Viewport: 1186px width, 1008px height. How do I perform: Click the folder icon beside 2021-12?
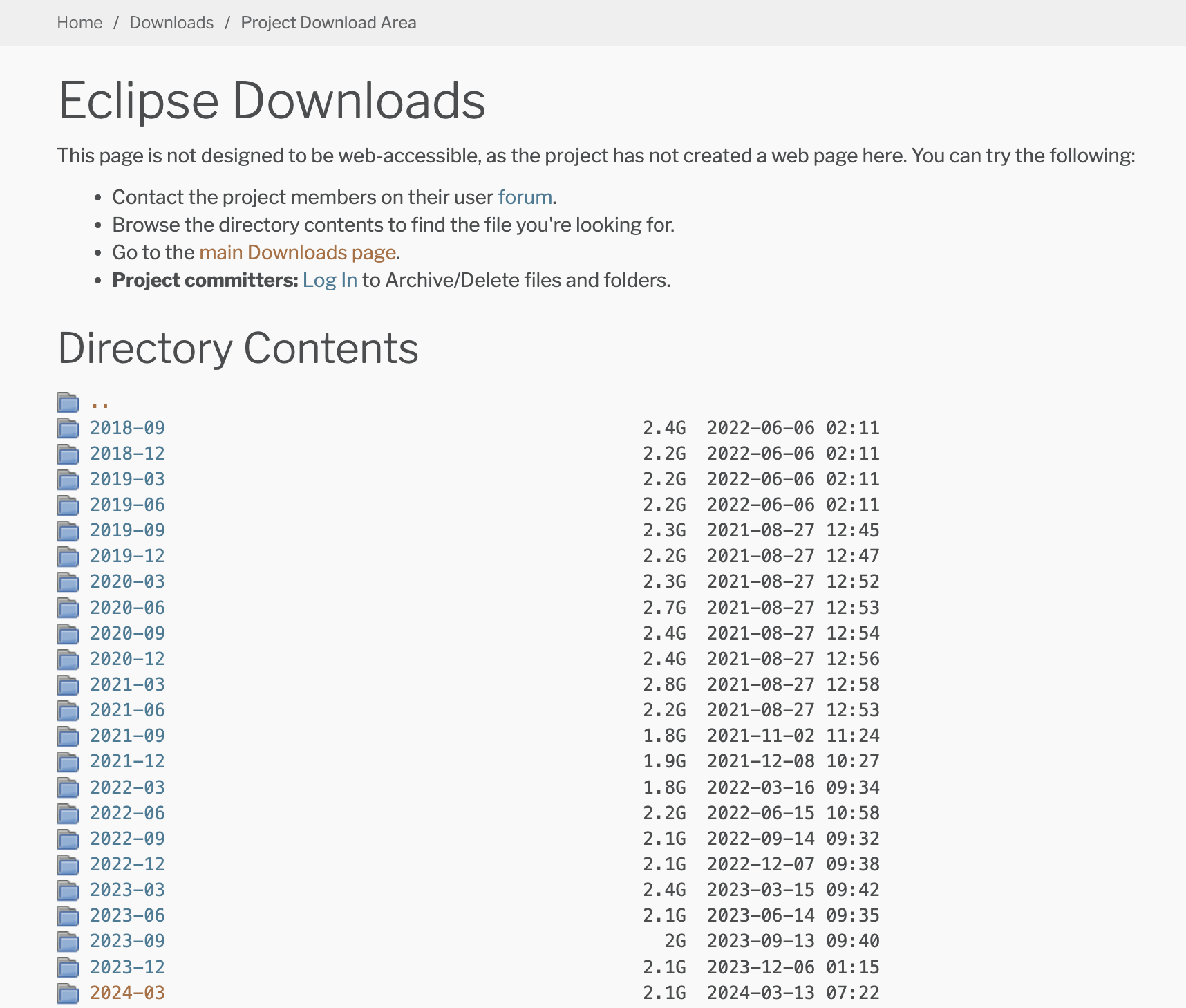[68, 761]
